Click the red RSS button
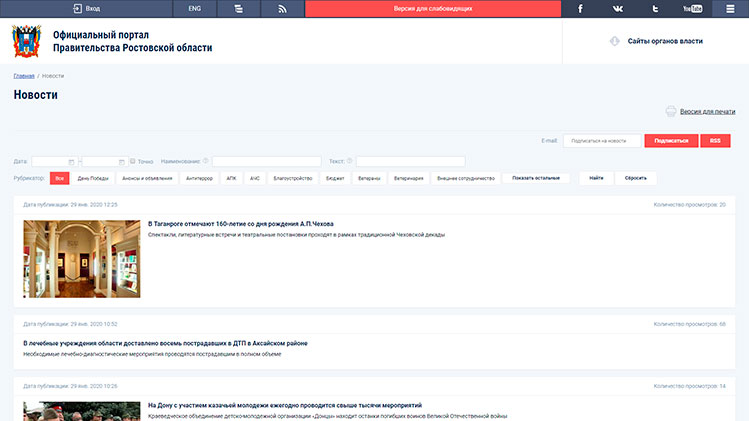749x421 pixels. tap(715, 141)
